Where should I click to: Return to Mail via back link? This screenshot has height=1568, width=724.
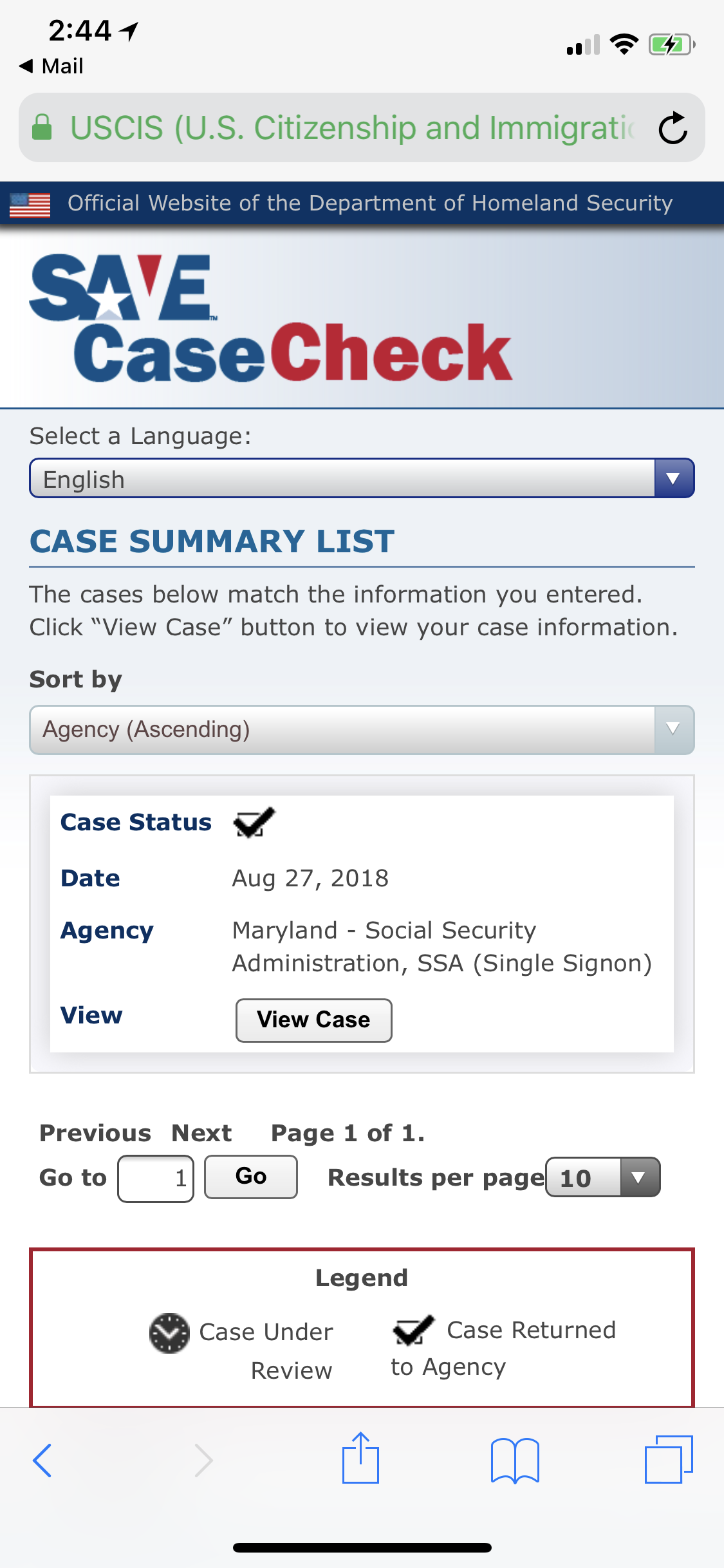coord(51,66)
